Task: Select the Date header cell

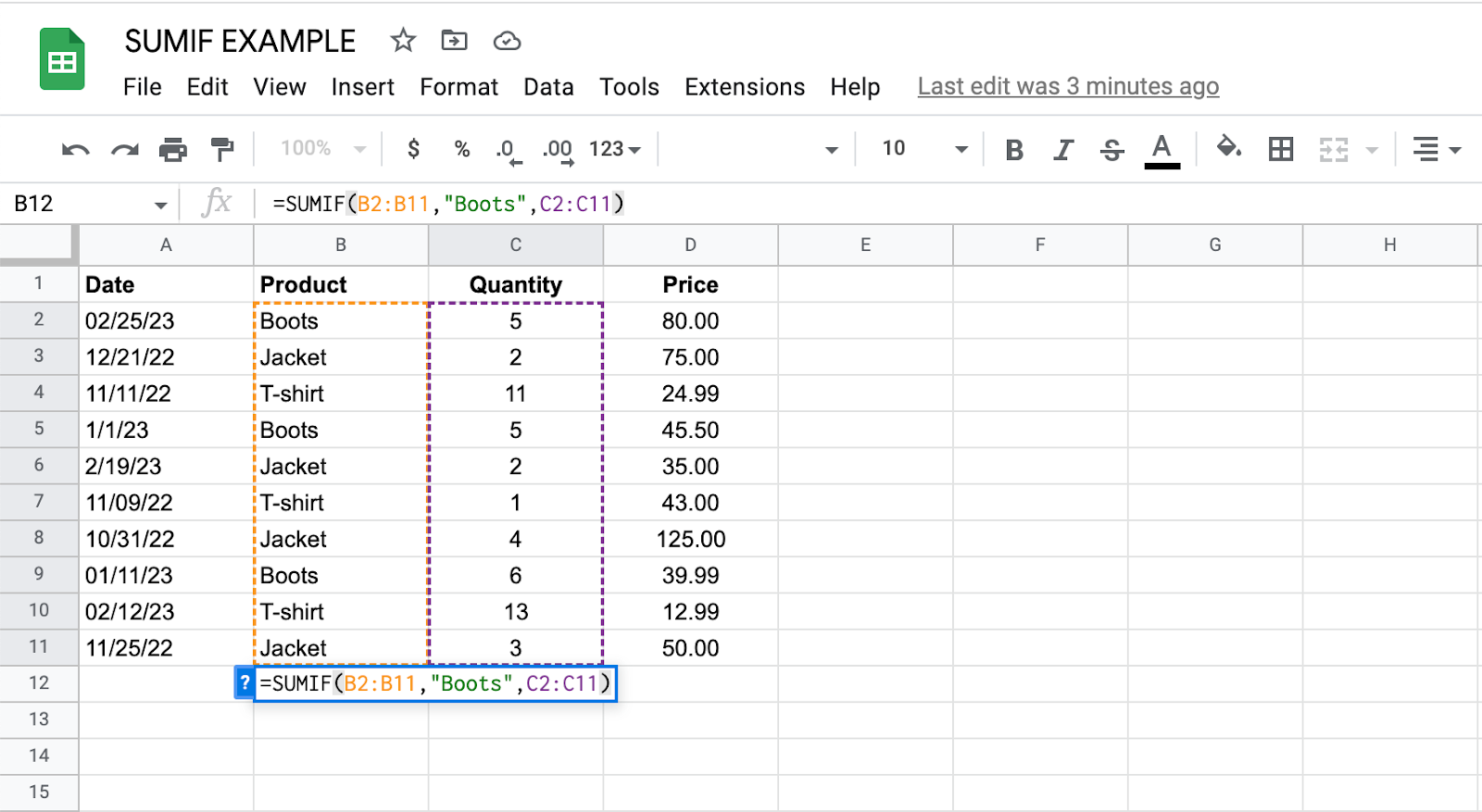Action: point(166,284)
